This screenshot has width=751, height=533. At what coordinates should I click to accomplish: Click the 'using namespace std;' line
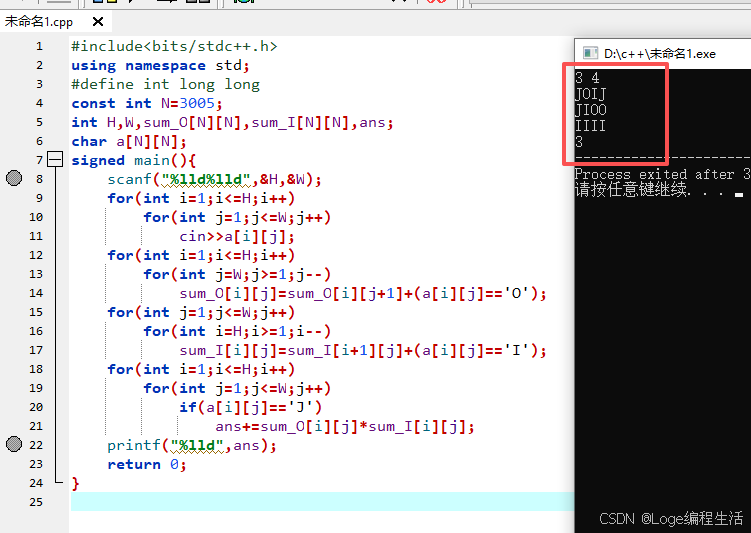click(160, 66)
